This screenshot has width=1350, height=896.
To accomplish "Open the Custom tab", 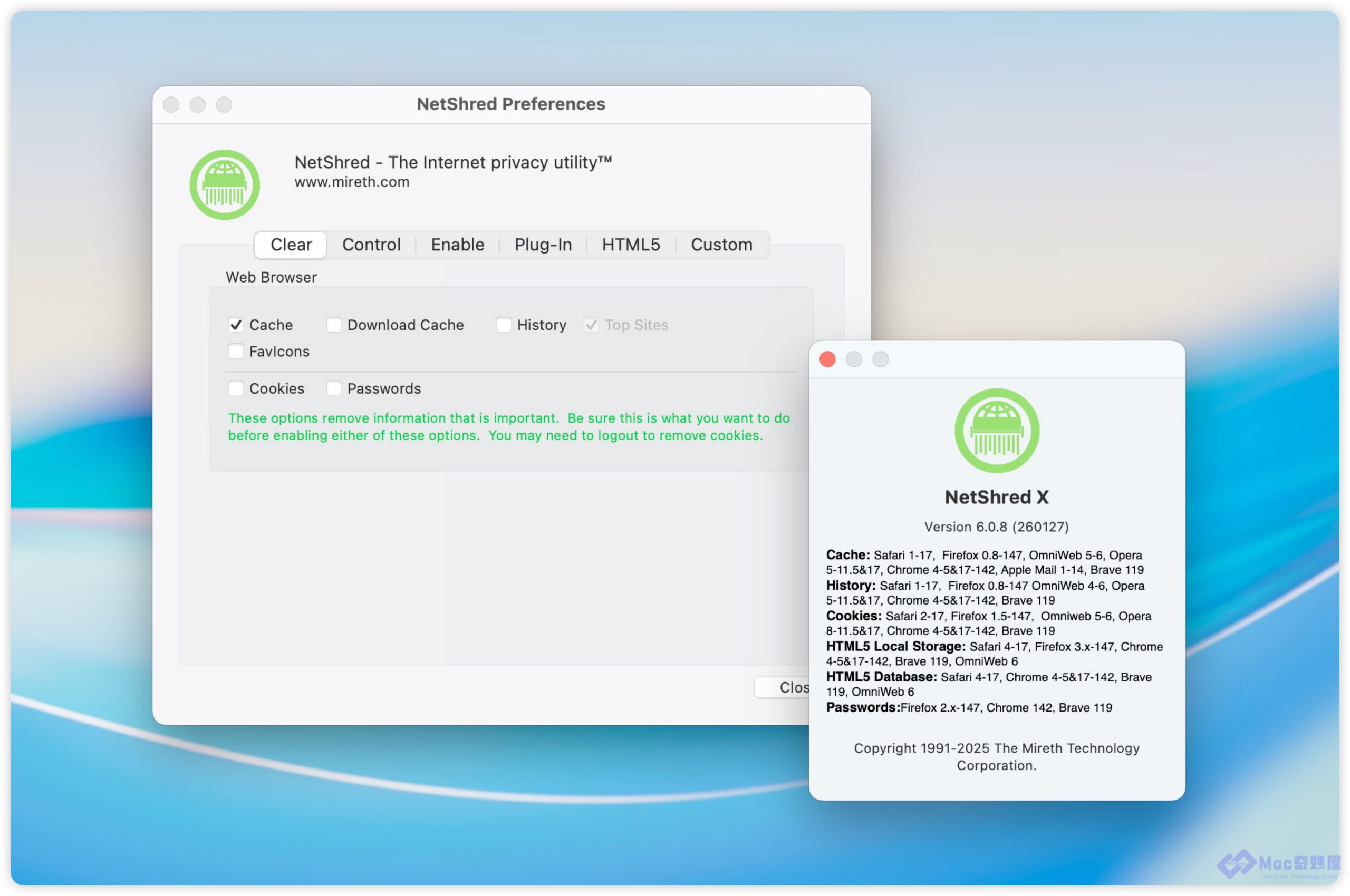I will click(721, 245).
